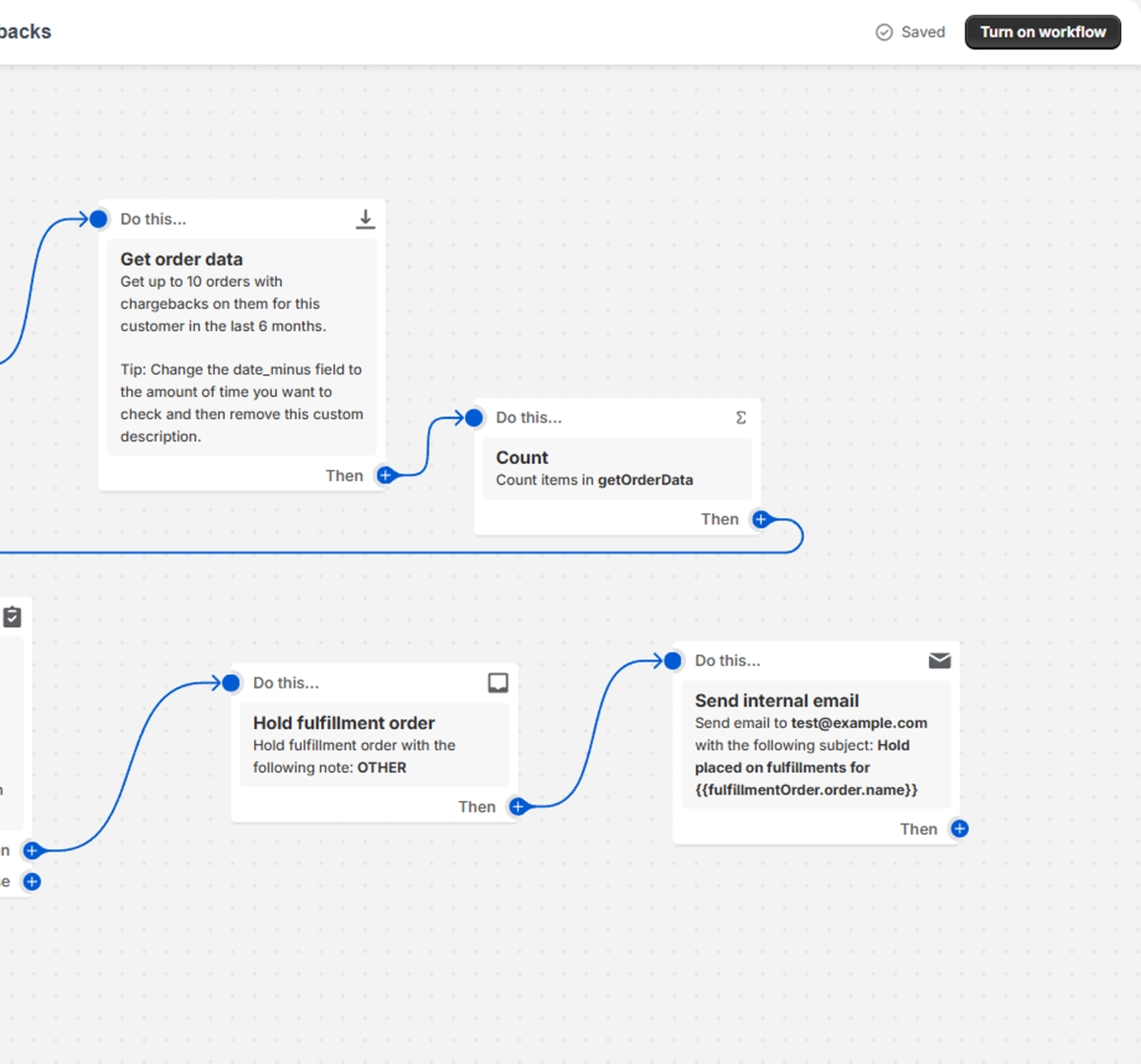Viewport: 1141px width, 1064px height.
Task: Click input connector dot of Get order data
Action: (99, 219)
